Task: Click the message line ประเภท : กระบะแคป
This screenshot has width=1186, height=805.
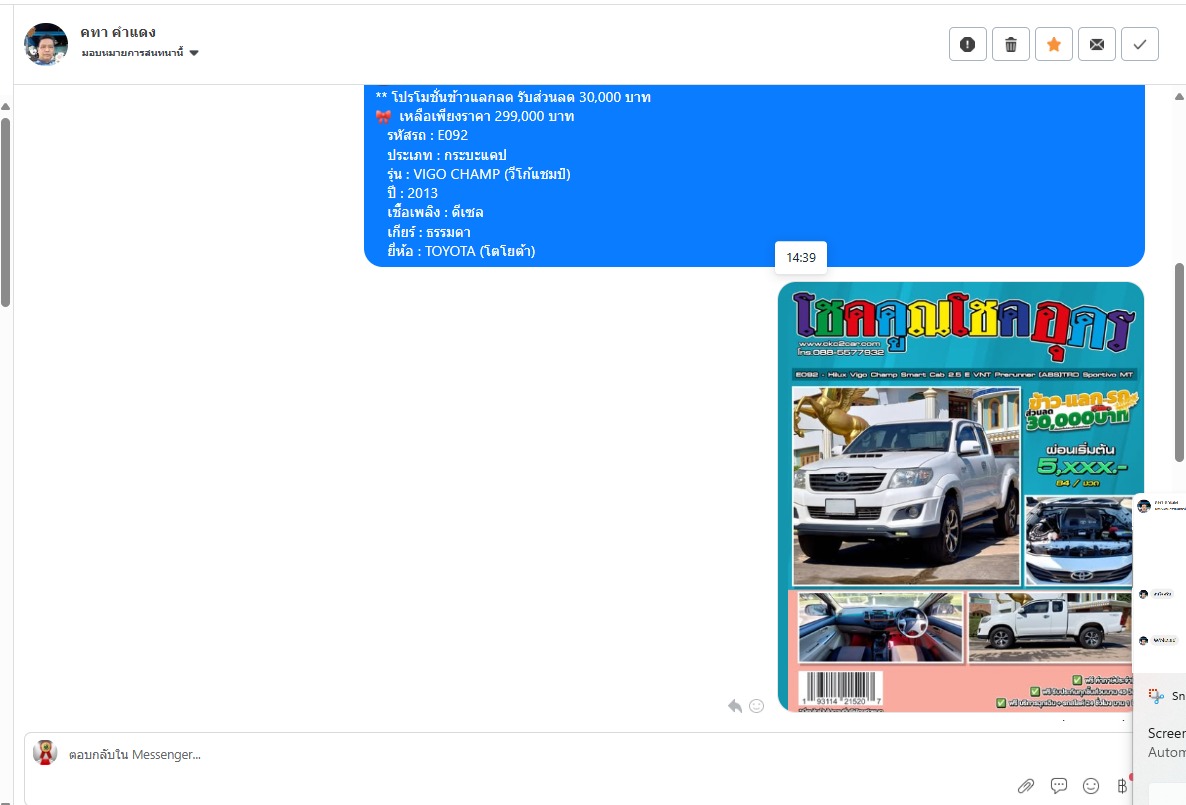Action: click(x=447, y=155)
